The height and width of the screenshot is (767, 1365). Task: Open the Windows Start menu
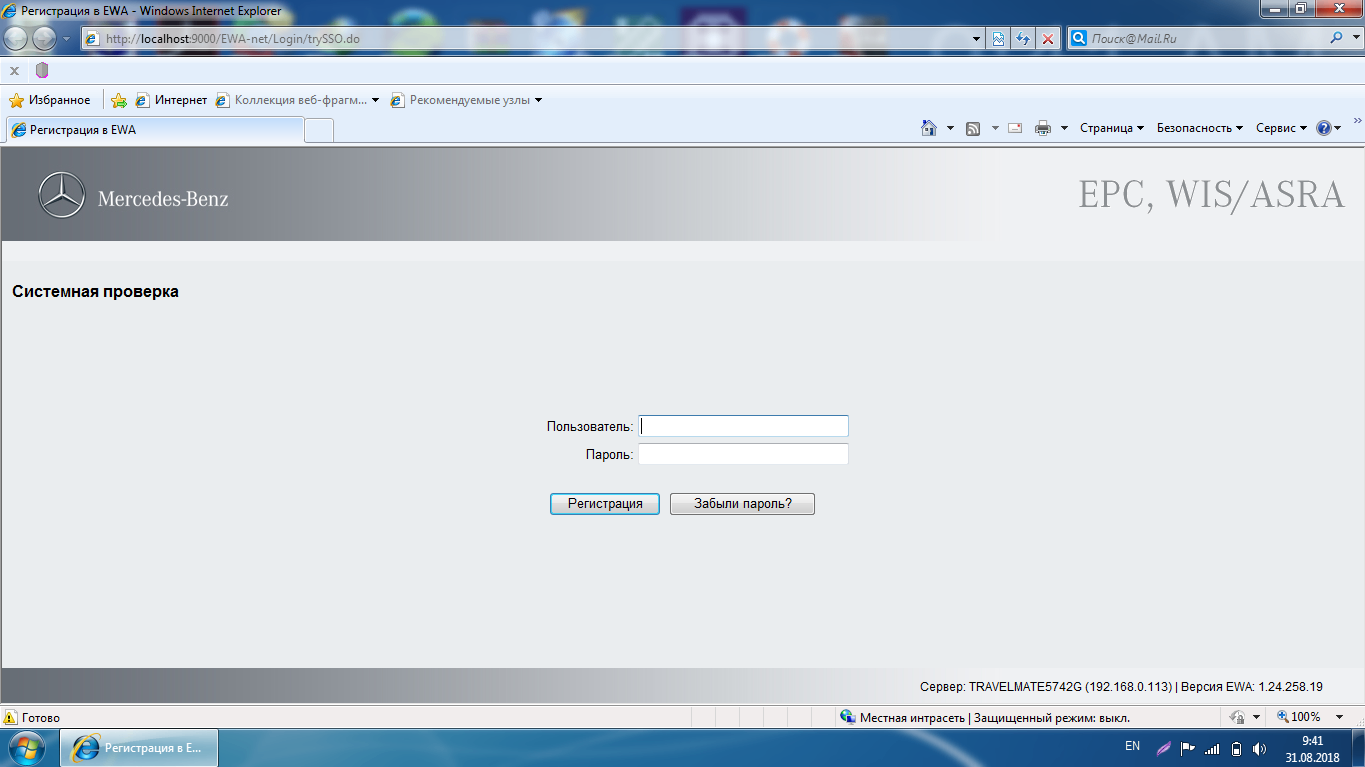coord(25,748)
